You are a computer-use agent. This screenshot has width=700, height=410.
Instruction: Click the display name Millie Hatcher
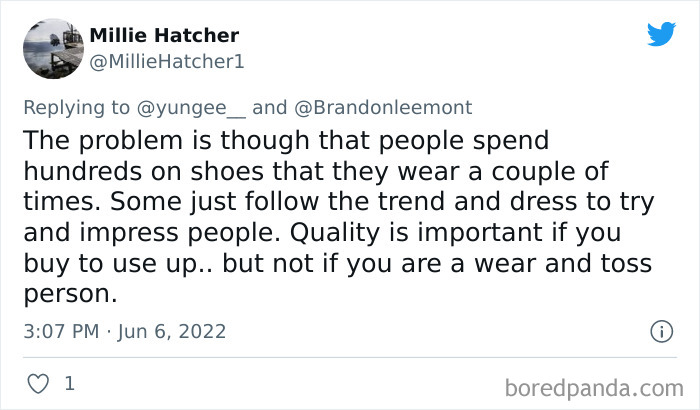(x=164, y=36)
